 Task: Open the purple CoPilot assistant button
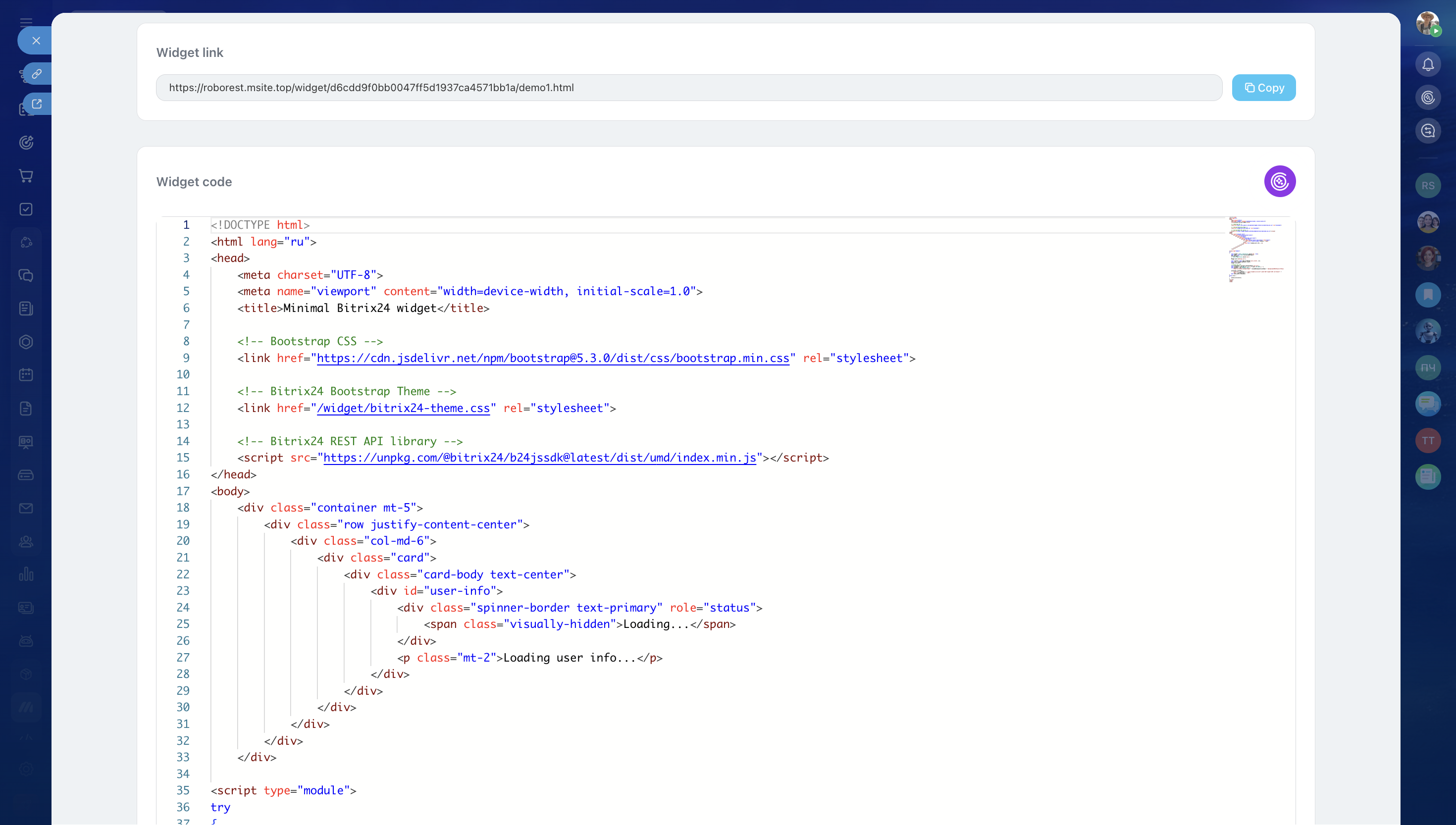click(x=1279, y=181)
